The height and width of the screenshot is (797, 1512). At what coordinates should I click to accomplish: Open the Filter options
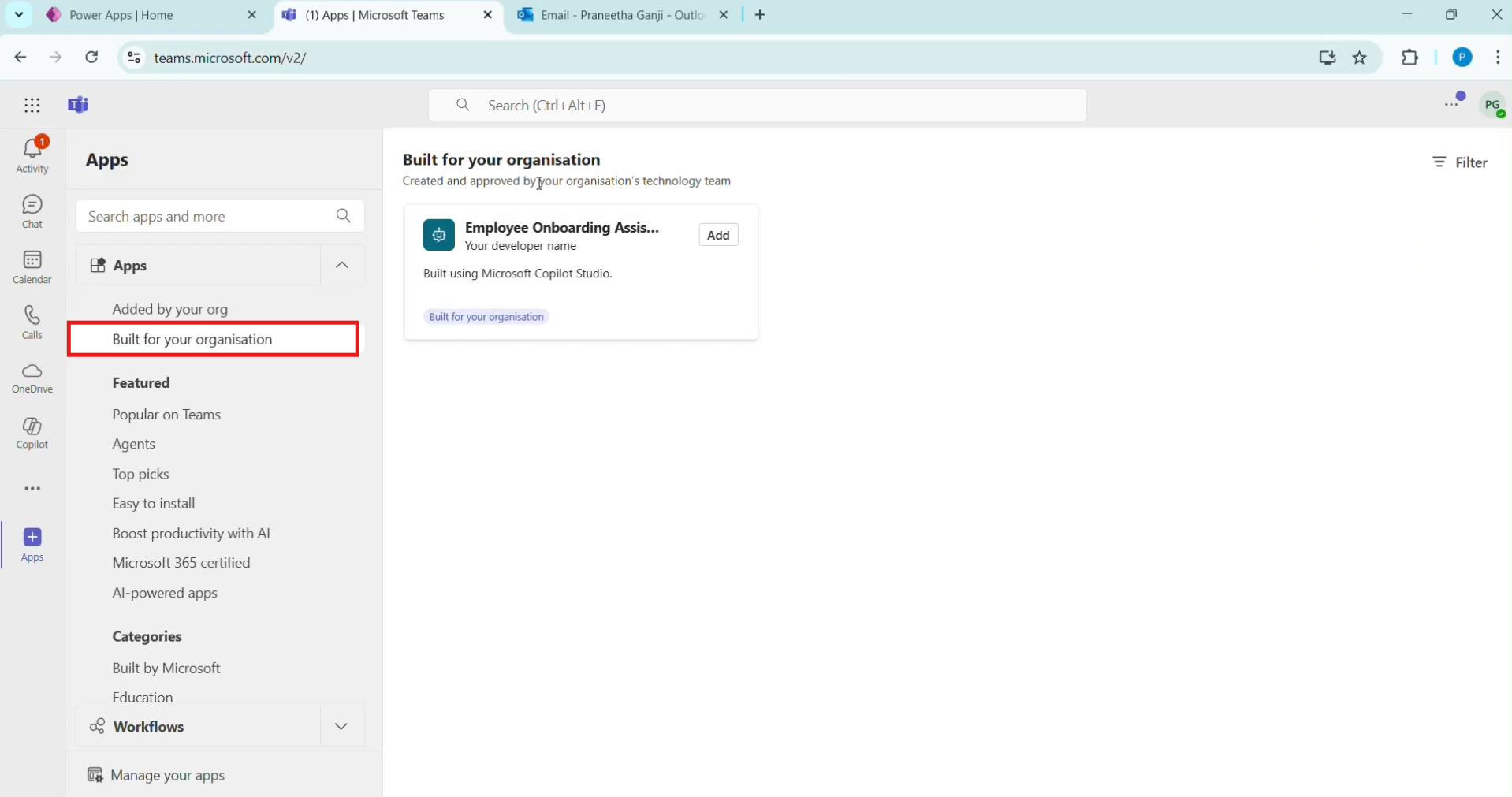coord(1459,162)
